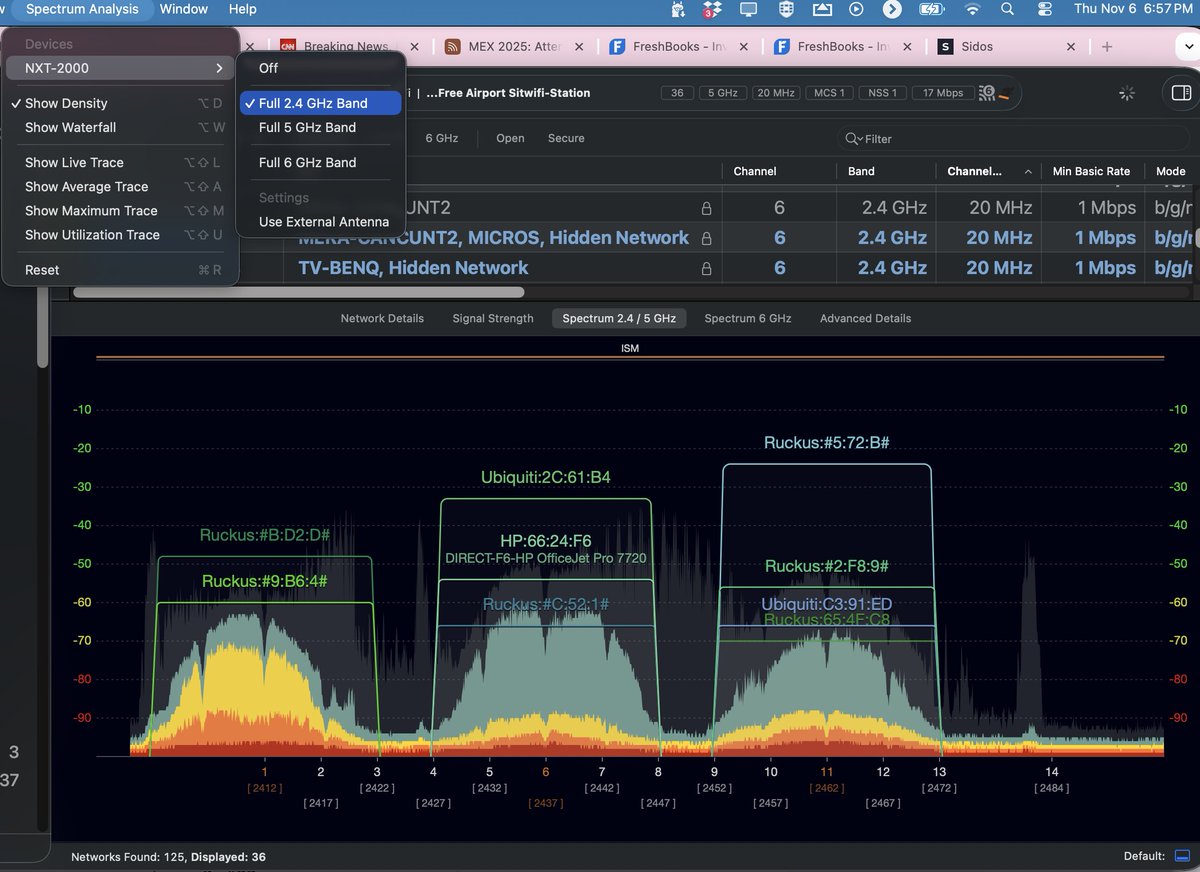Click the Airmail-style tray menu bar icon

point(822,9)
